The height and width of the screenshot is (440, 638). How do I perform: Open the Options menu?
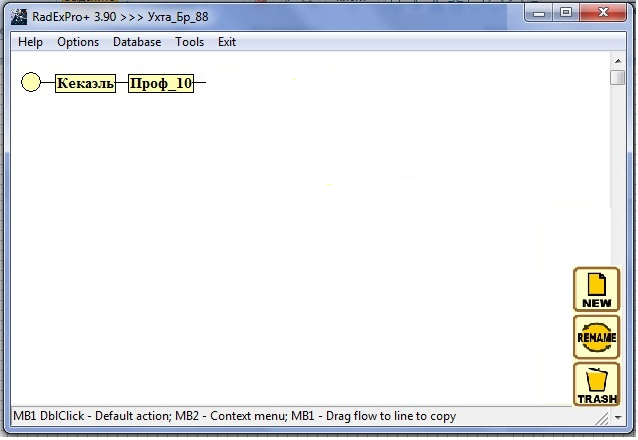tap(78, 42)
